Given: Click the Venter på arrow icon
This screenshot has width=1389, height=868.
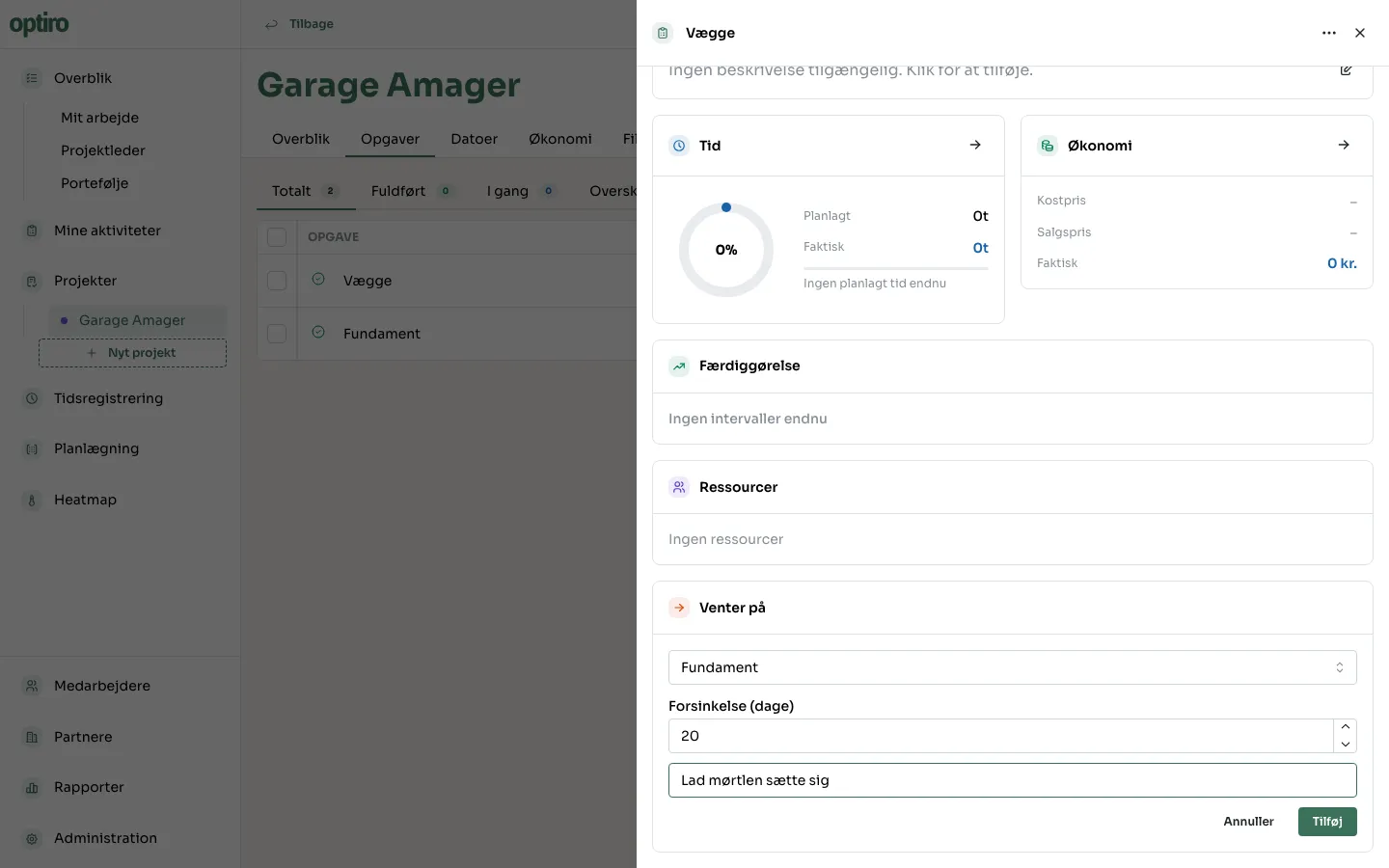Looking at the screenshot, I should click(x=679, y=608).
